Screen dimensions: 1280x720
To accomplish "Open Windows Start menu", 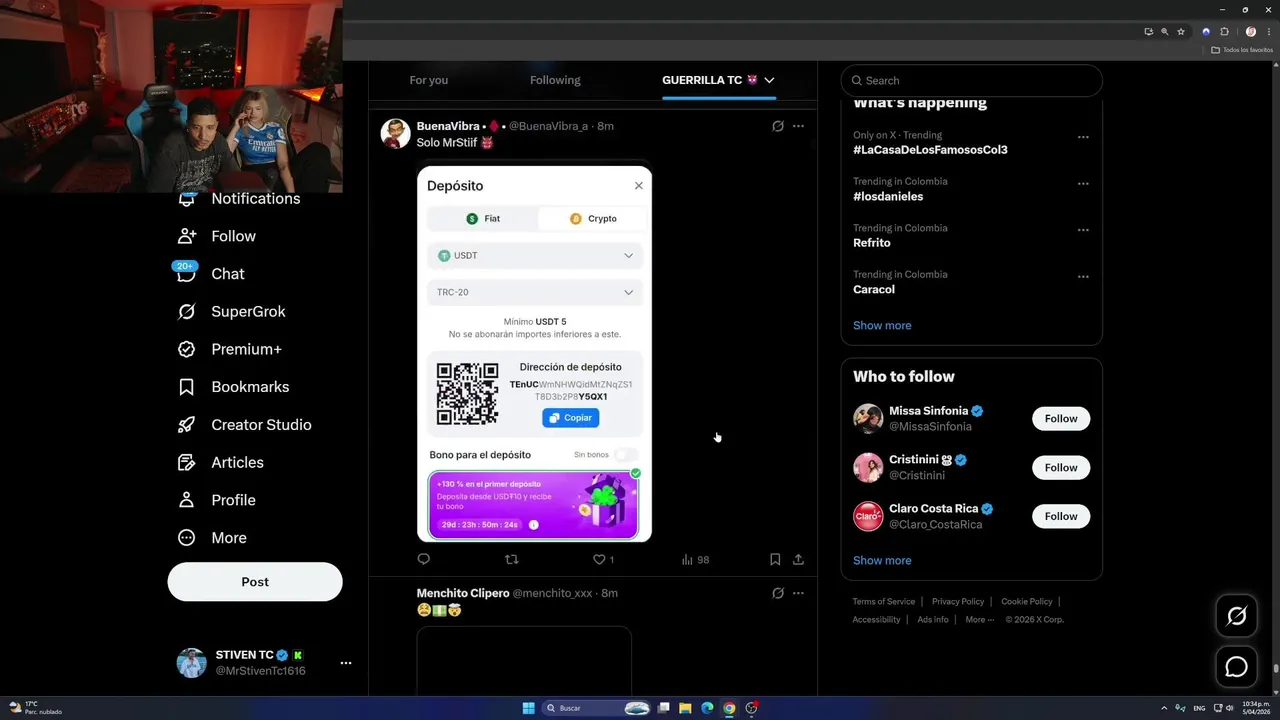I will tap(529, 708).
